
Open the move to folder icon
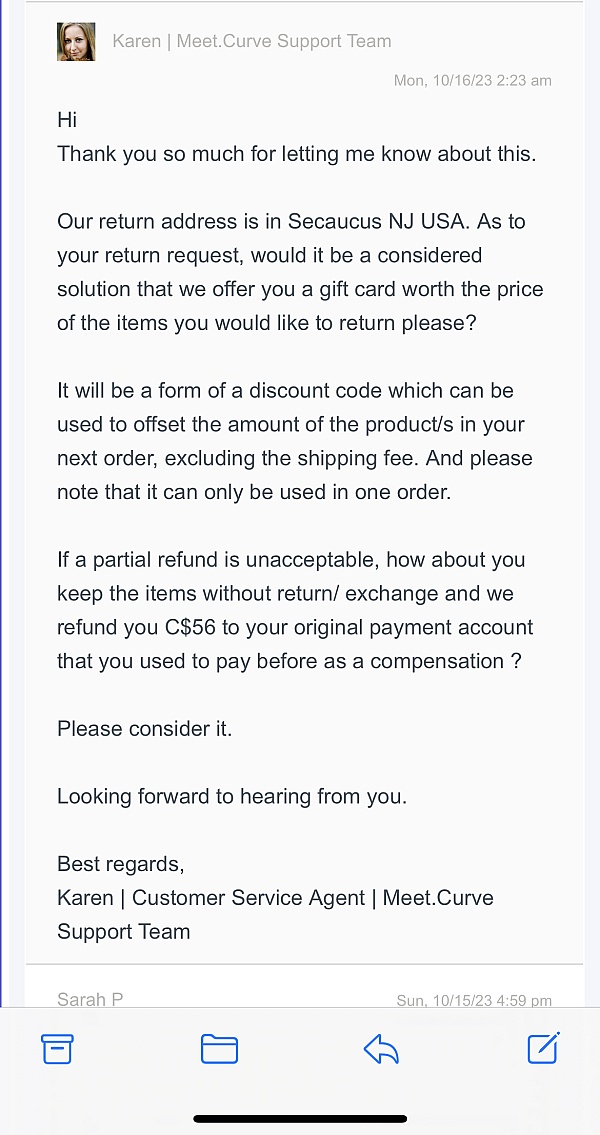[219, 1048]
